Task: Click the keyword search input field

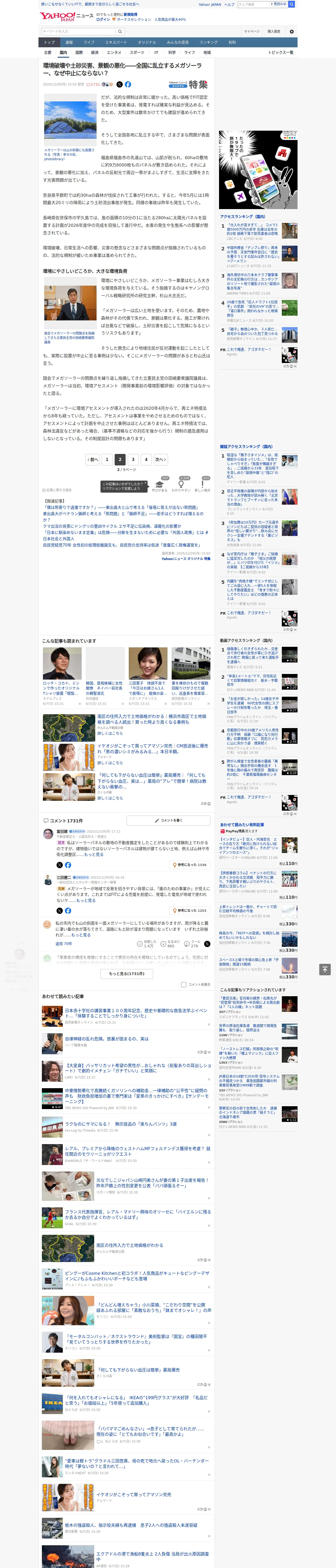Action: (x=79, y=32)
